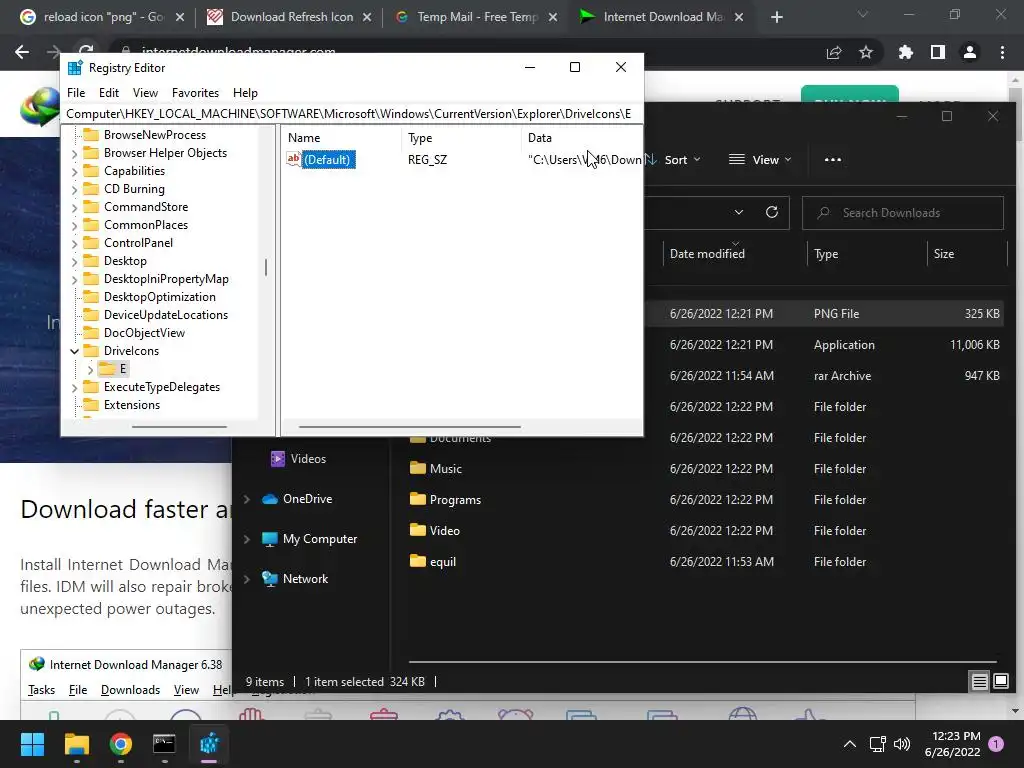Click the Search Downloads field
This screenshot has width=1024, height=768.
coord(903,213)
